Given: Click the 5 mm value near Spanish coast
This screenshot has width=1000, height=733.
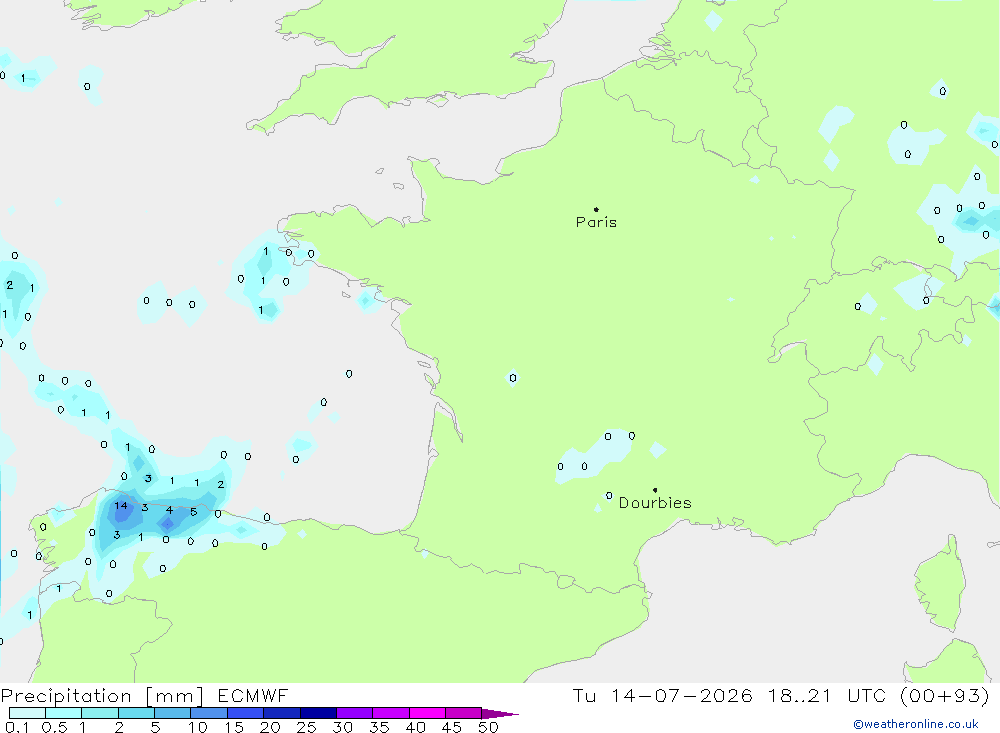Looking at the screenshot, I should pyautogui.click(x=194, y=512).
